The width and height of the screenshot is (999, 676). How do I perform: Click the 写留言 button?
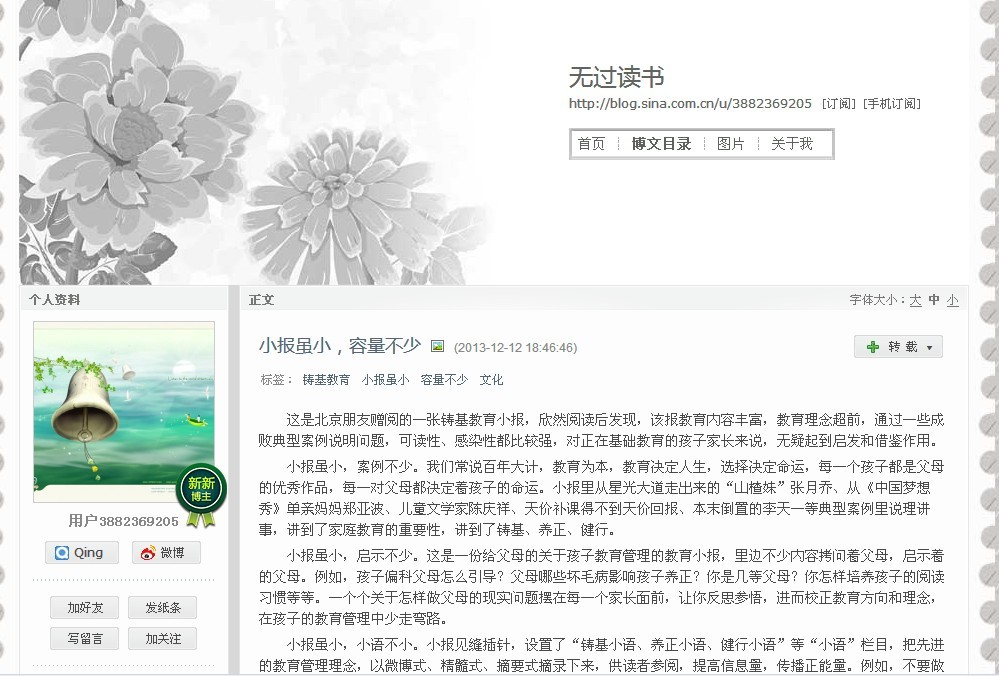coord(85,638)
